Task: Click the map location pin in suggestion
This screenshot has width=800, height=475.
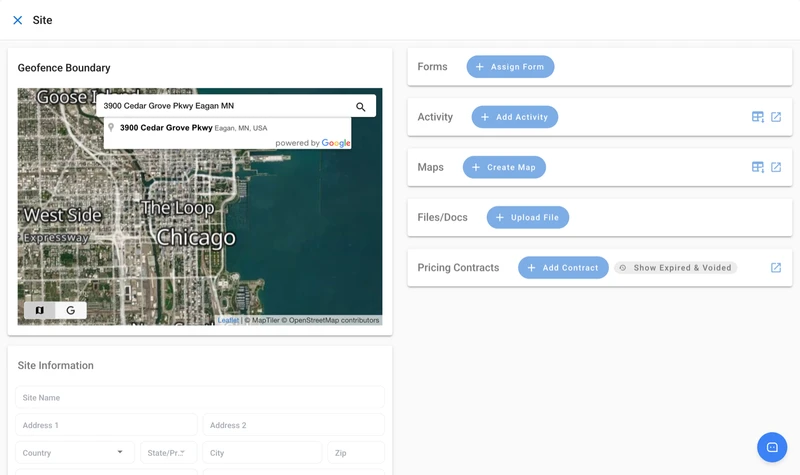Action: point(111,128)
